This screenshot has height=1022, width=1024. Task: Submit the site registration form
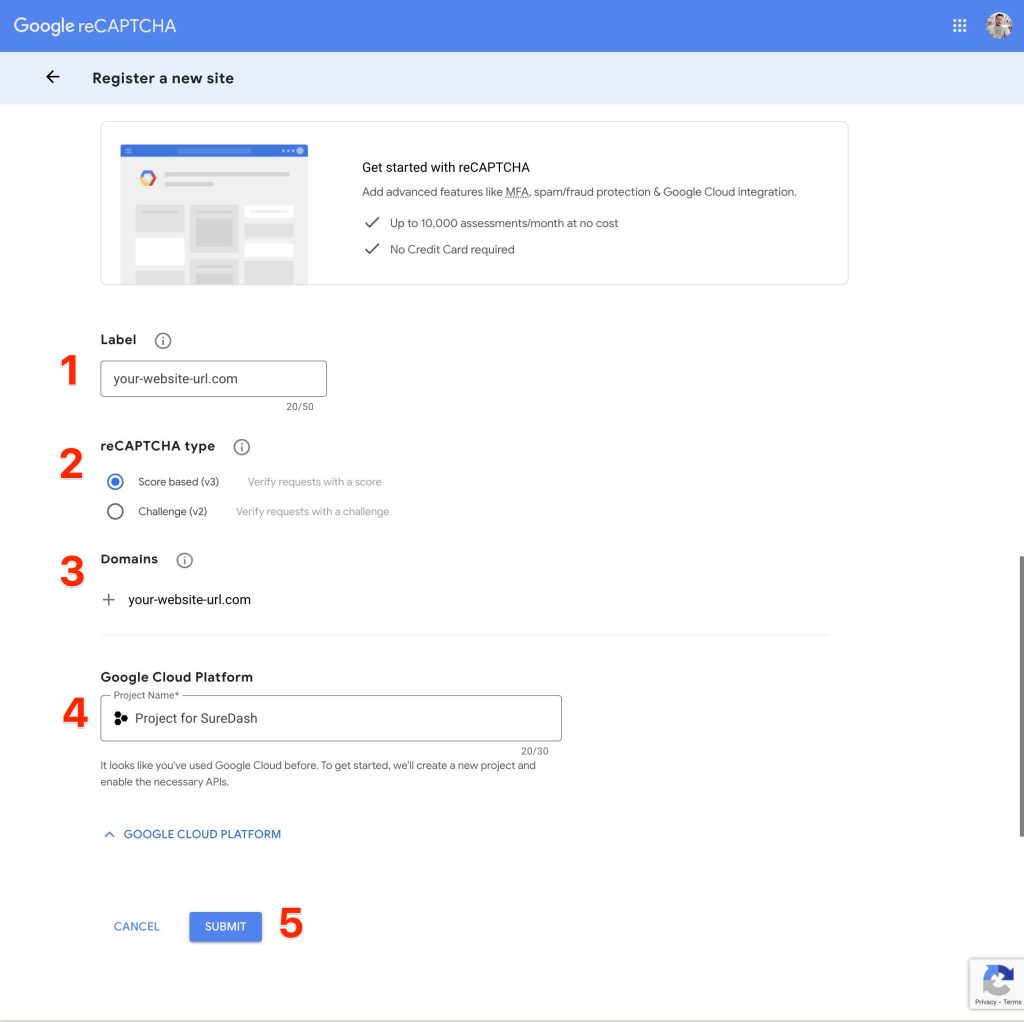[x=225, y=926]
